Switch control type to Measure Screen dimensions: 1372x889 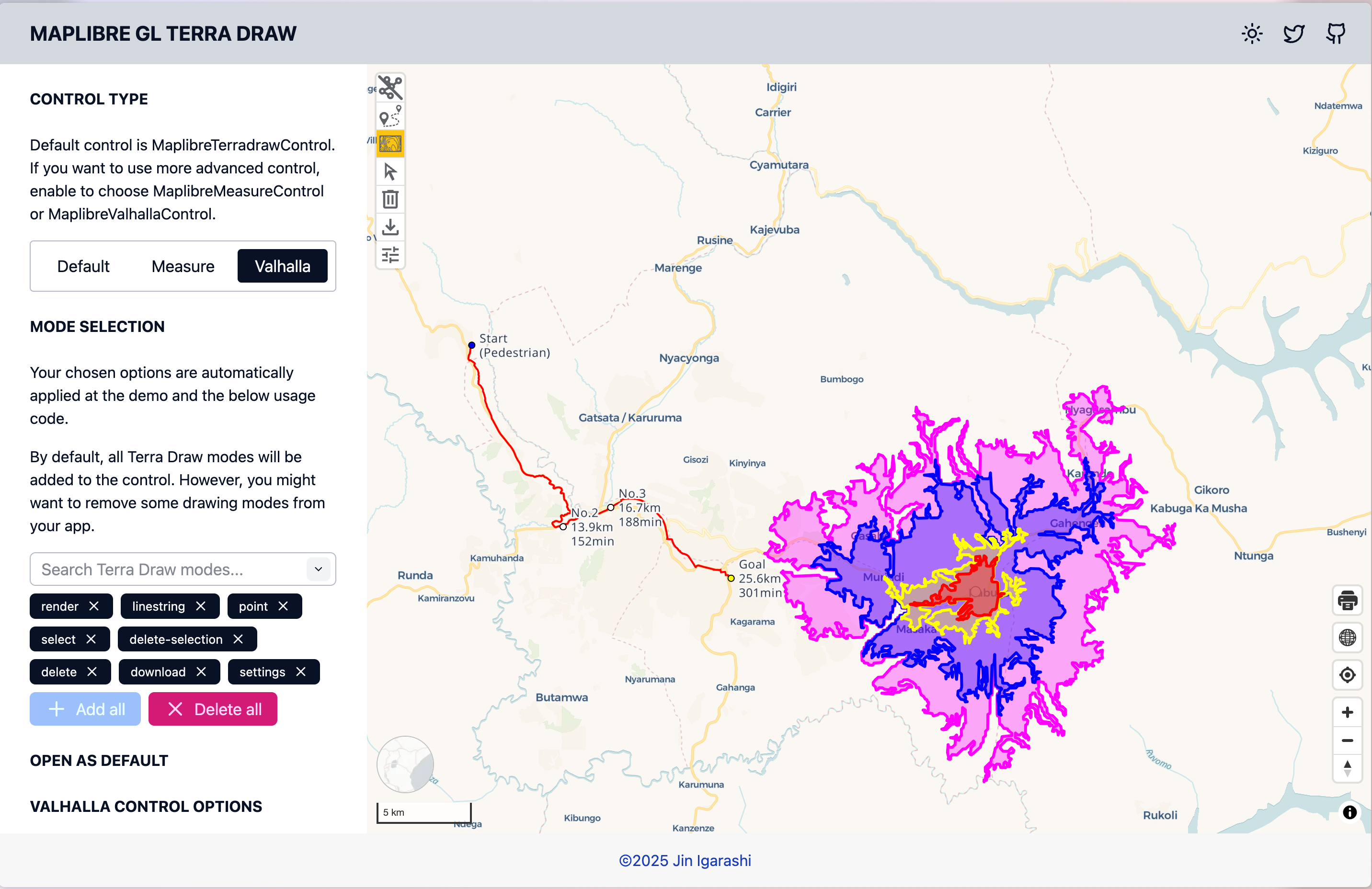pyautogui.click(x=183, y=266)
